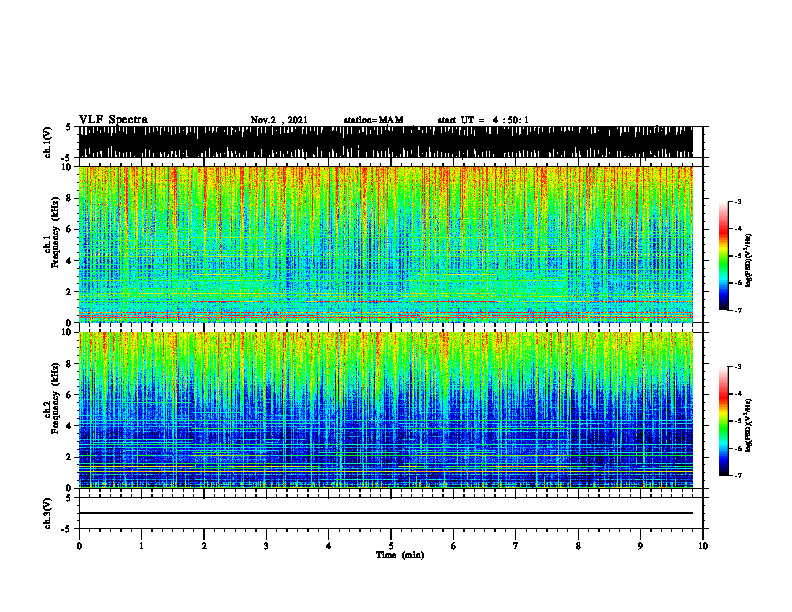
Task: Click the "start UT = 4 :50: 1" text
Action: coord(483,120)
